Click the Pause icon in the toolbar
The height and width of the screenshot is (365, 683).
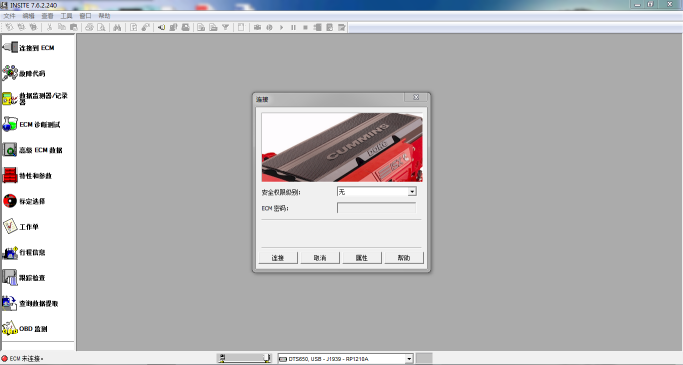tap(293, 27)
